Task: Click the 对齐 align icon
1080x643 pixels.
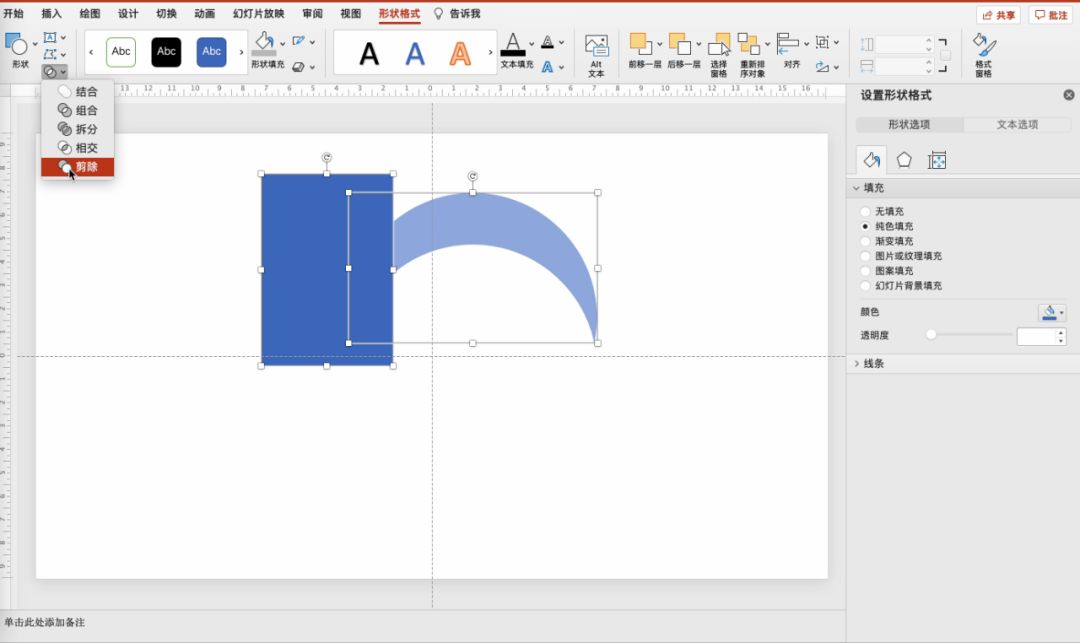Action: [788, 44]
